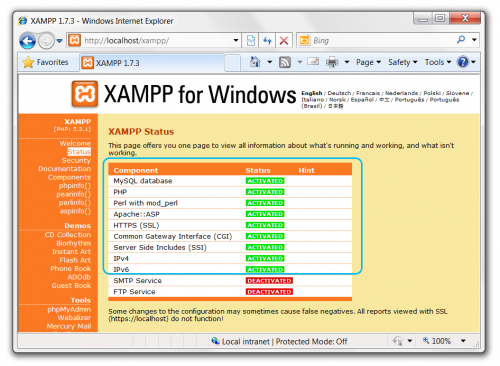Viewport: 500px width, 366px height.
Task: Open the aspinfo() sidebar link
Action: coord(75,211)
